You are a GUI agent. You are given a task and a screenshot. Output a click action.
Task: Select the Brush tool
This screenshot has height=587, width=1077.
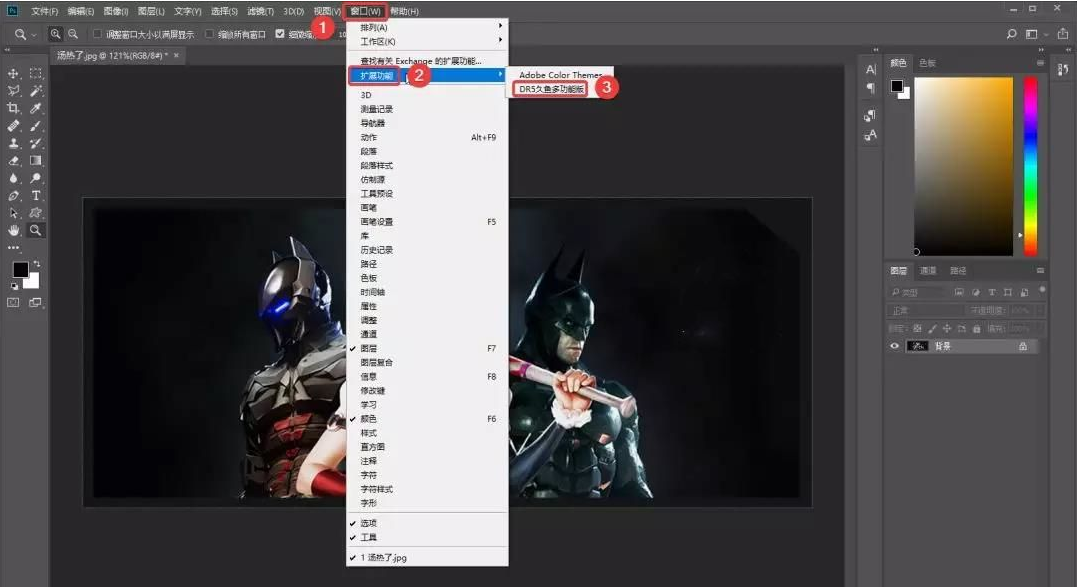point(36,126)
